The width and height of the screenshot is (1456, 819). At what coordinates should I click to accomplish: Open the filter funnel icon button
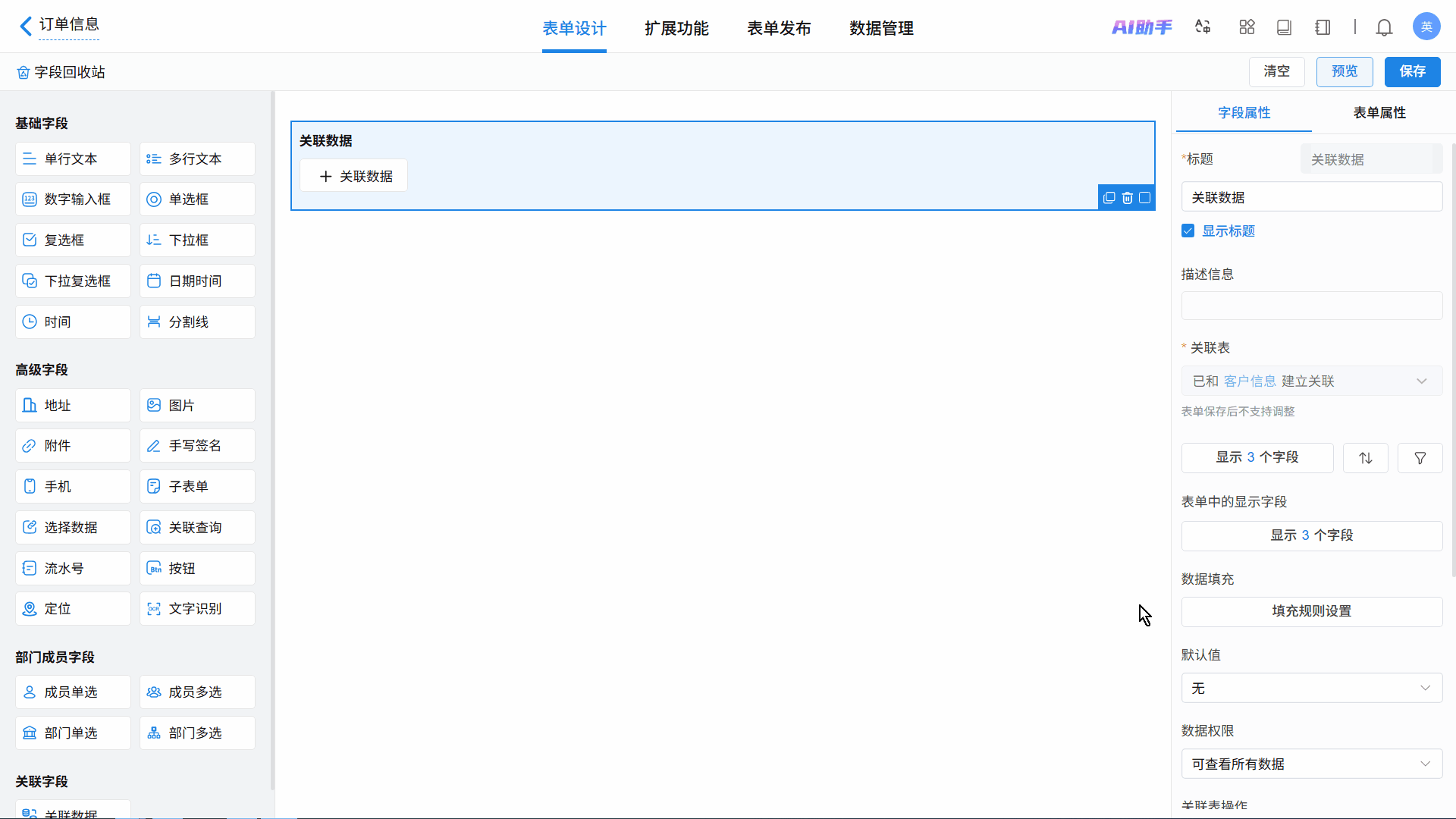click(1420, 458)
